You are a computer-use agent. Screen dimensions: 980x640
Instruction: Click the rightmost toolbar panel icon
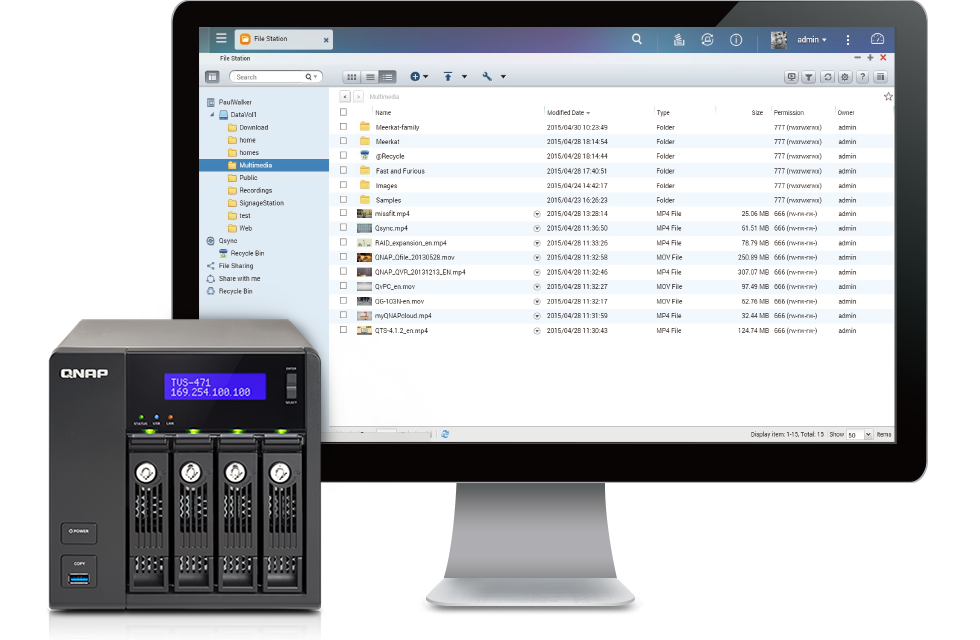click(880, 77)
